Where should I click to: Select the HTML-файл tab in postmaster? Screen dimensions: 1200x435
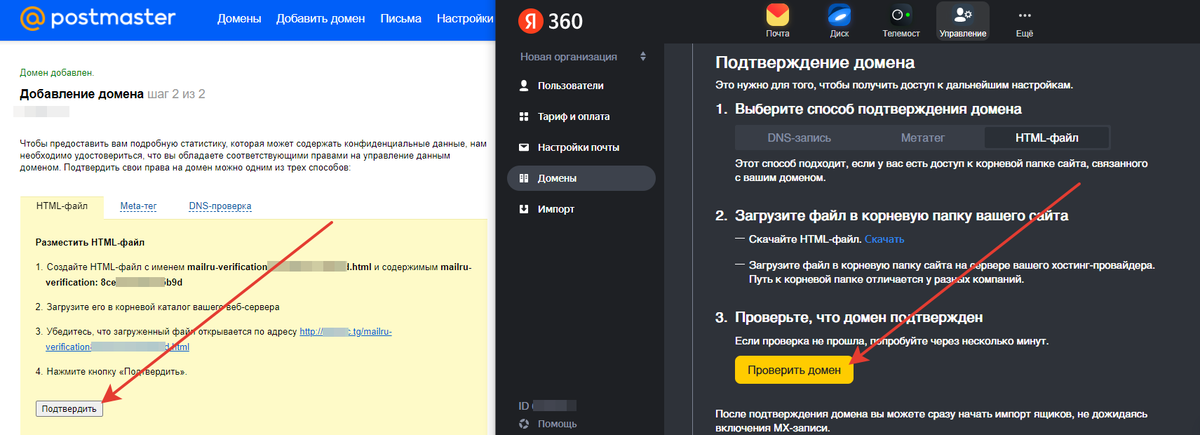point(62,207)
